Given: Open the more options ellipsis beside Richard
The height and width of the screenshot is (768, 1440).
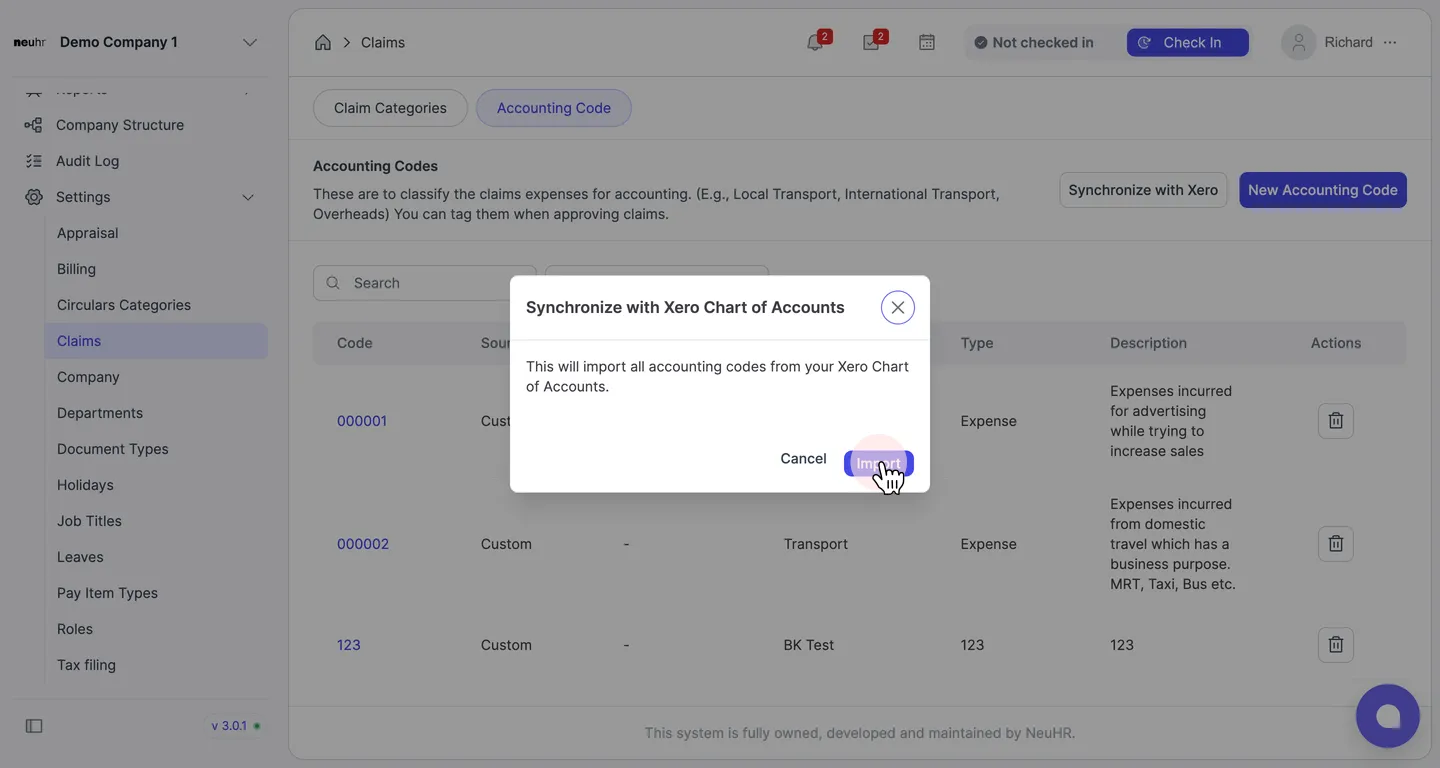Looking at the screenshot, I should (x=1390, y=42).
